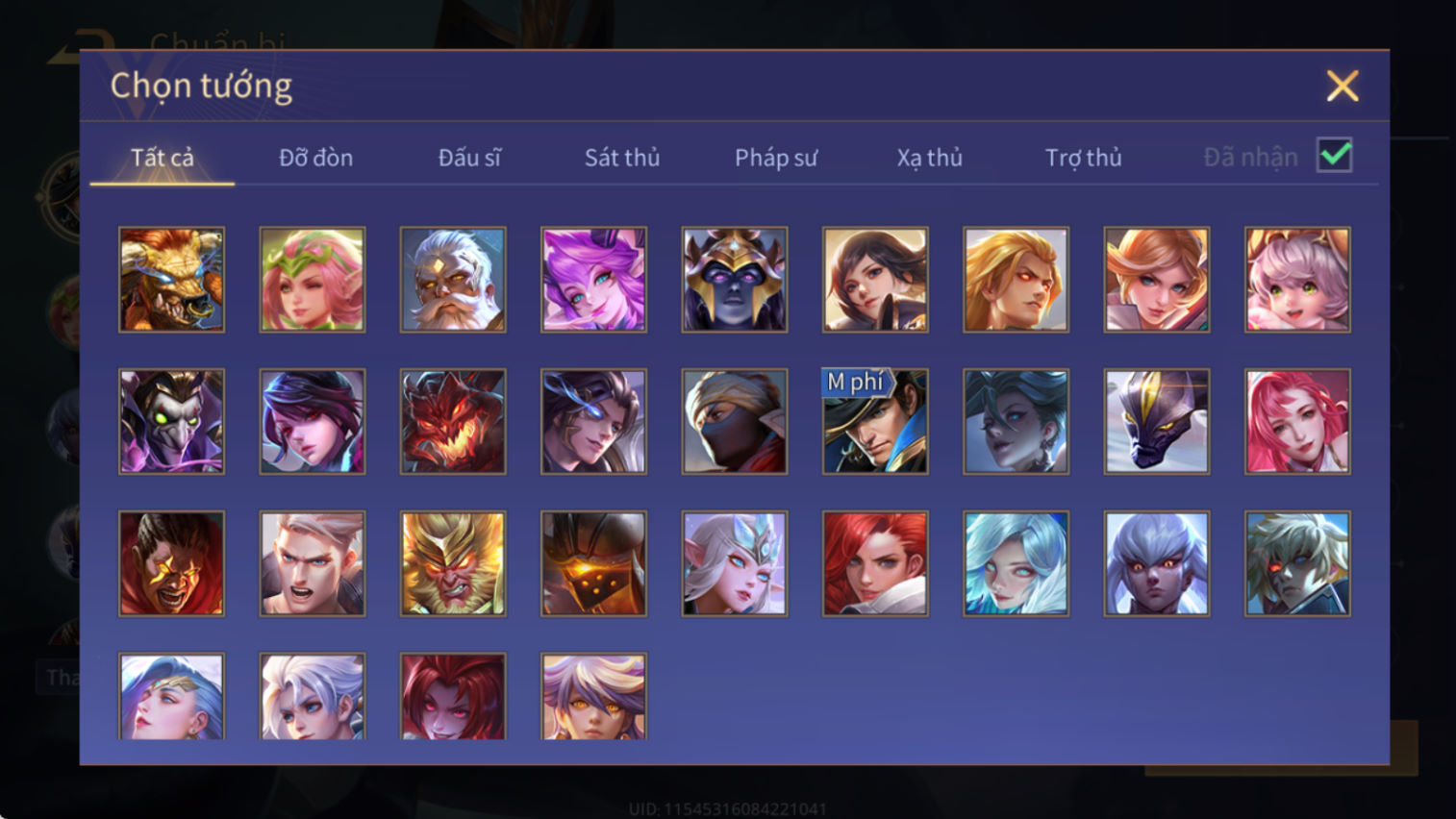Pick the pink-haired girl with leaf crown

point(313,280)
